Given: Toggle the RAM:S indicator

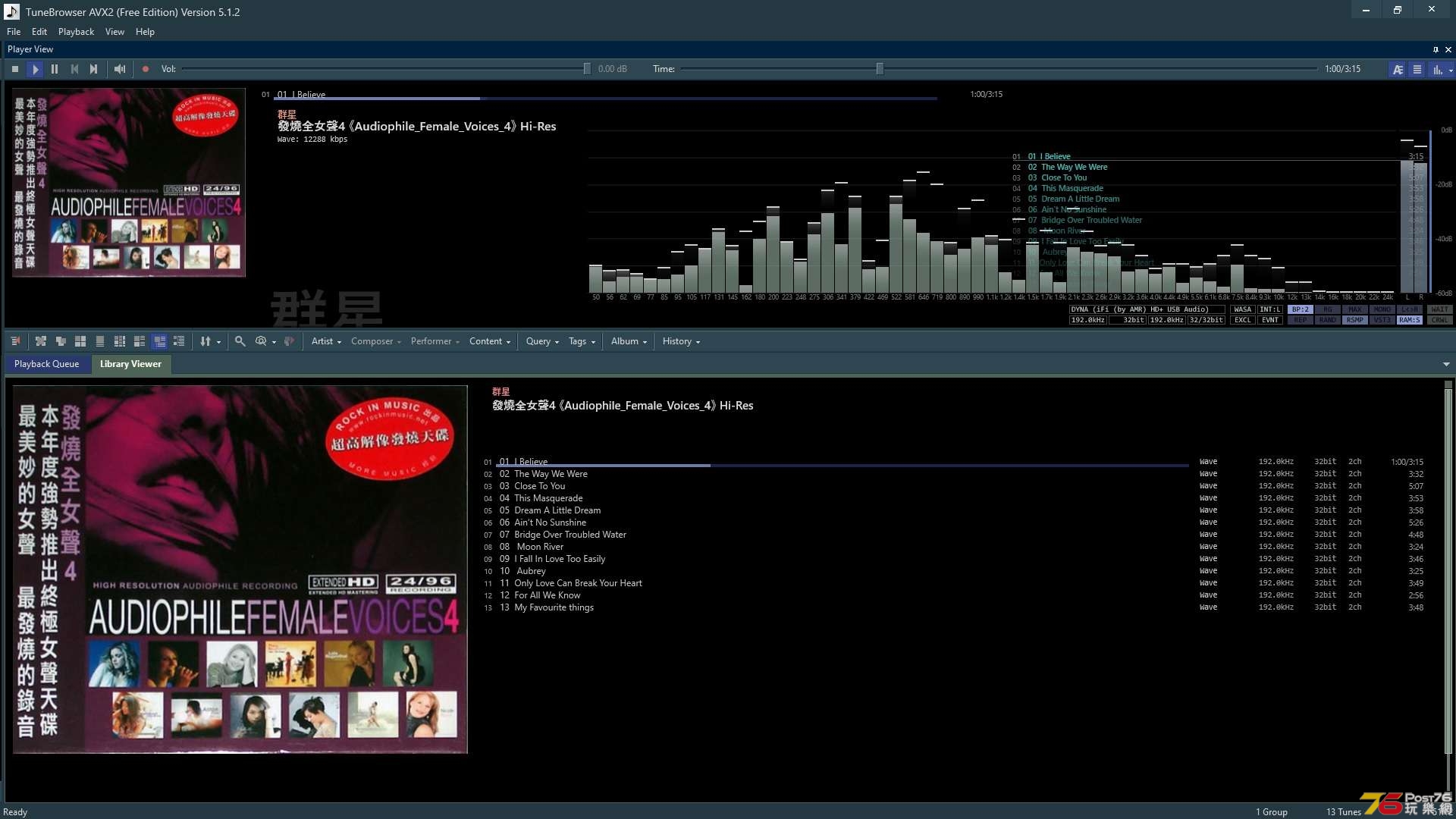Looking at the screenshot, I should (x=1410, y=320).
